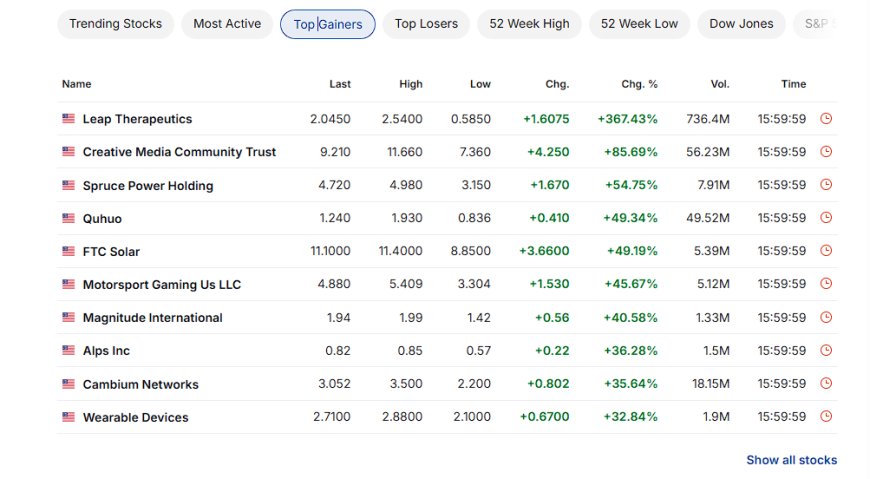The height and width of the screenshot is (479, 870).
Task: Click the clock icon for Magnitude International
Action: point(826,317)
